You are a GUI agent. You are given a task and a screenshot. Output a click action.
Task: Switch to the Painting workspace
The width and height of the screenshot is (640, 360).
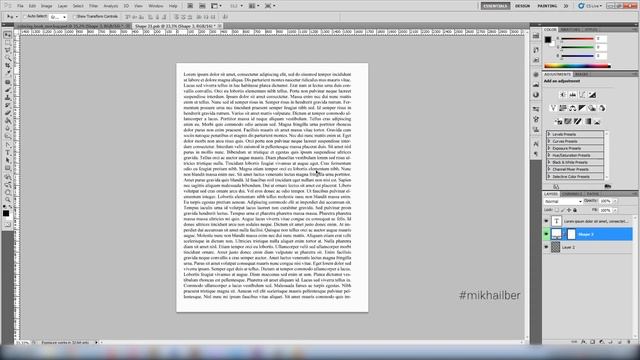[547, 6]
